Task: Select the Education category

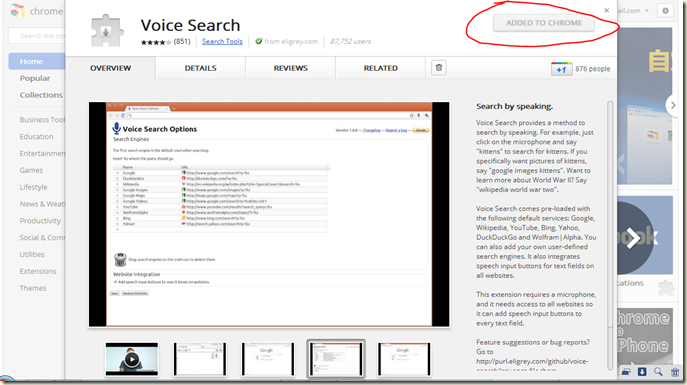Action: click(36, 137)
